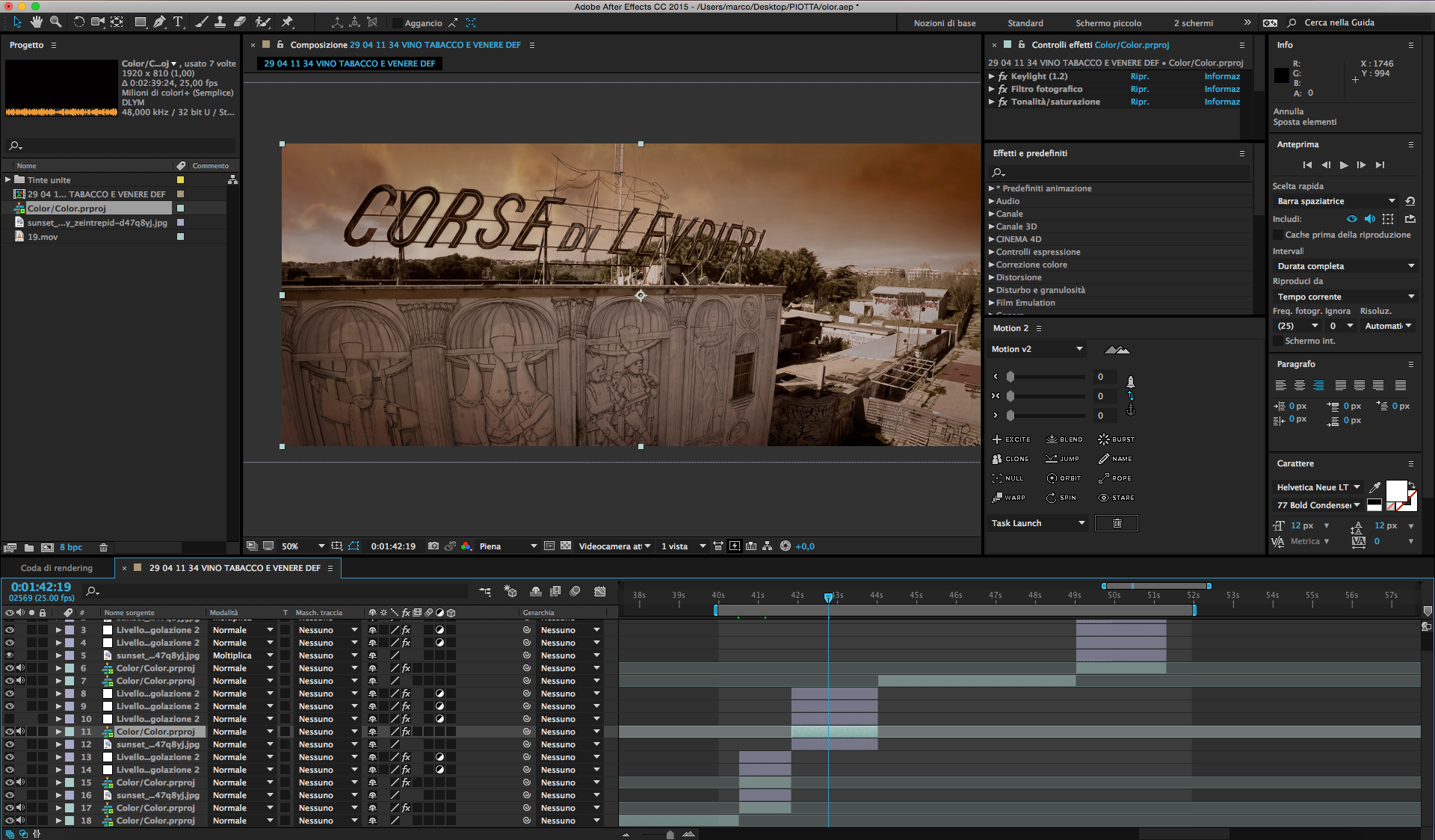Toggle audio inclusion speaker in Anteprima
This screenshot has height=840, width=1435.
tap(1370, 219)
